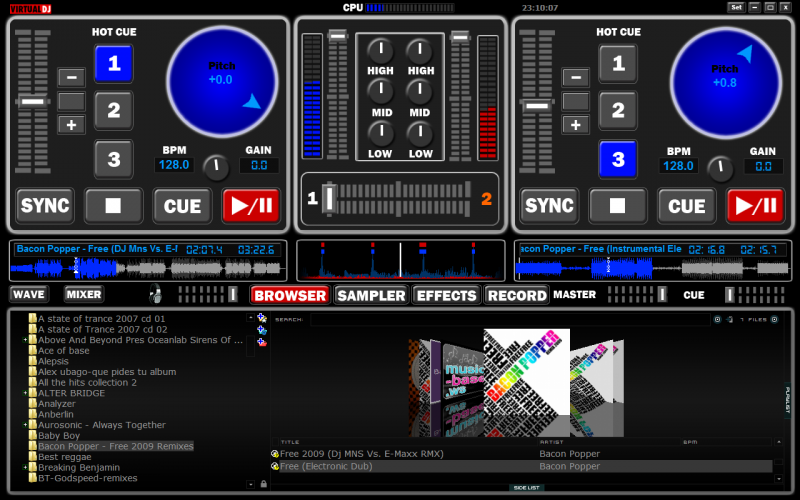This screenshot has width=800, height=500.
Task: Click track icon beside Free 2009 RMX
Action: [x=274, y=454]
